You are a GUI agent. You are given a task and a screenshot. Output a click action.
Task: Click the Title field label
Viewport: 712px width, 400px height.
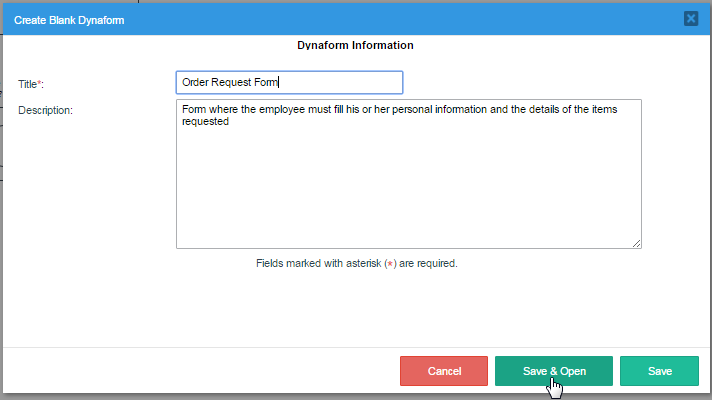(30, 84)
